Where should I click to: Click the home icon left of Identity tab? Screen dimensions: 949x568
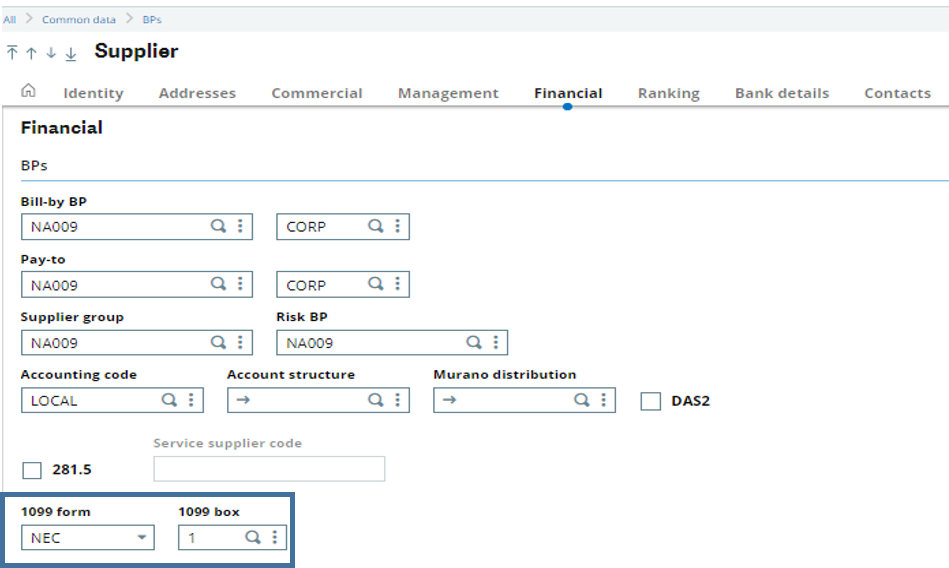click(28, 91)
